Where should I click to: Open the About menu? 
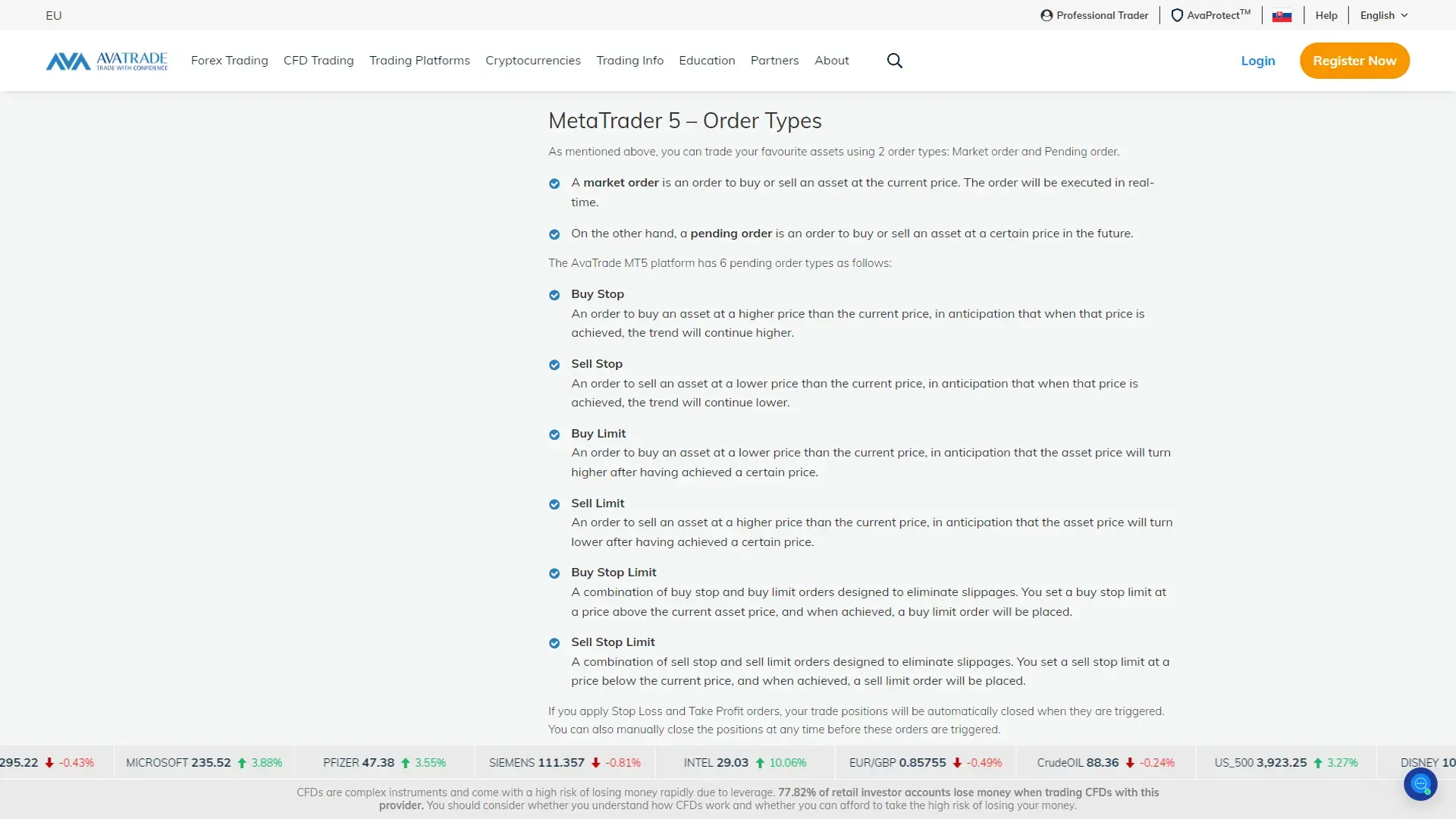[x=832, y=61]
